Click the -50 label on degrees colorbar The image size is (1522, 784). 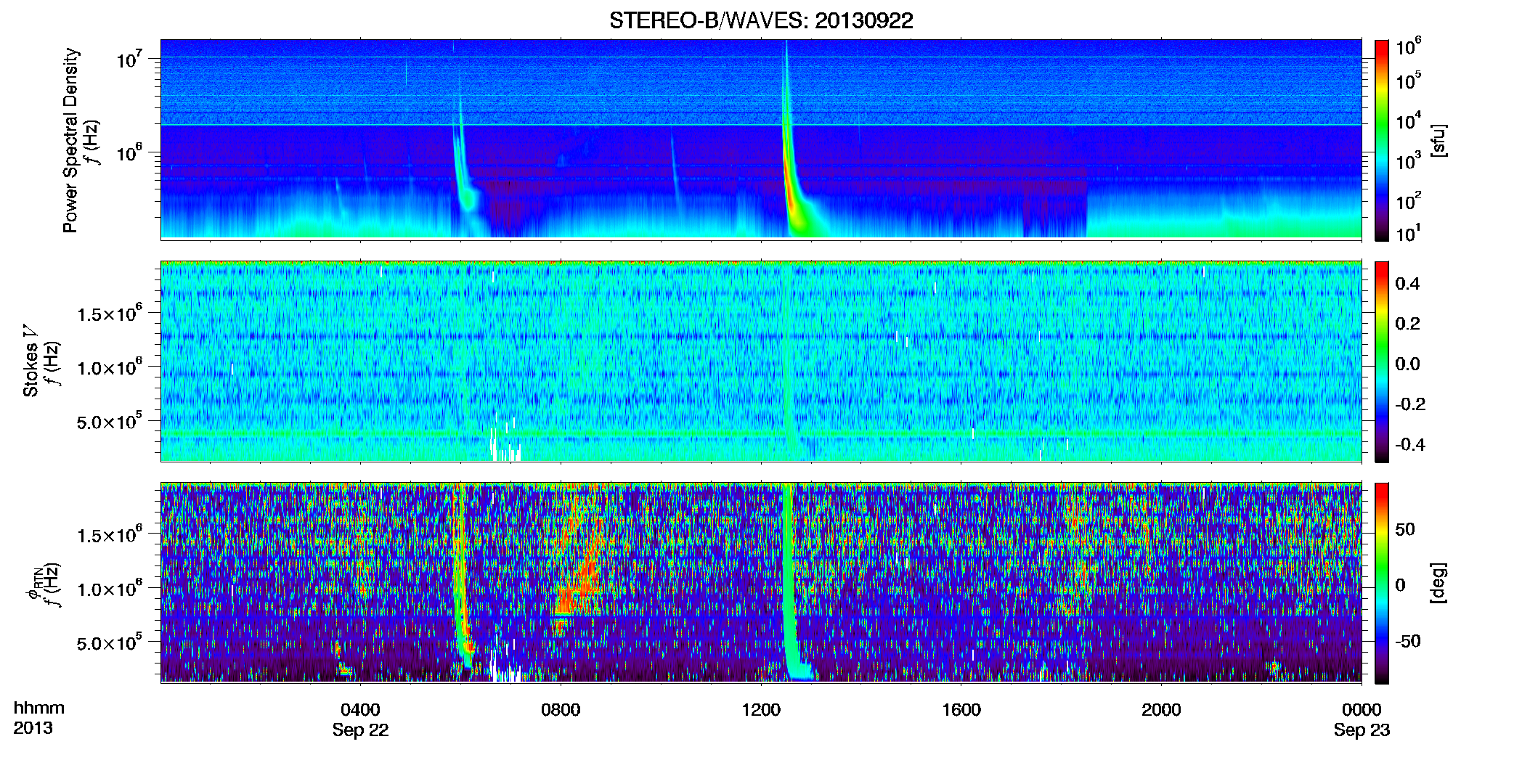pyautogui.click(x=1408, y=641)
